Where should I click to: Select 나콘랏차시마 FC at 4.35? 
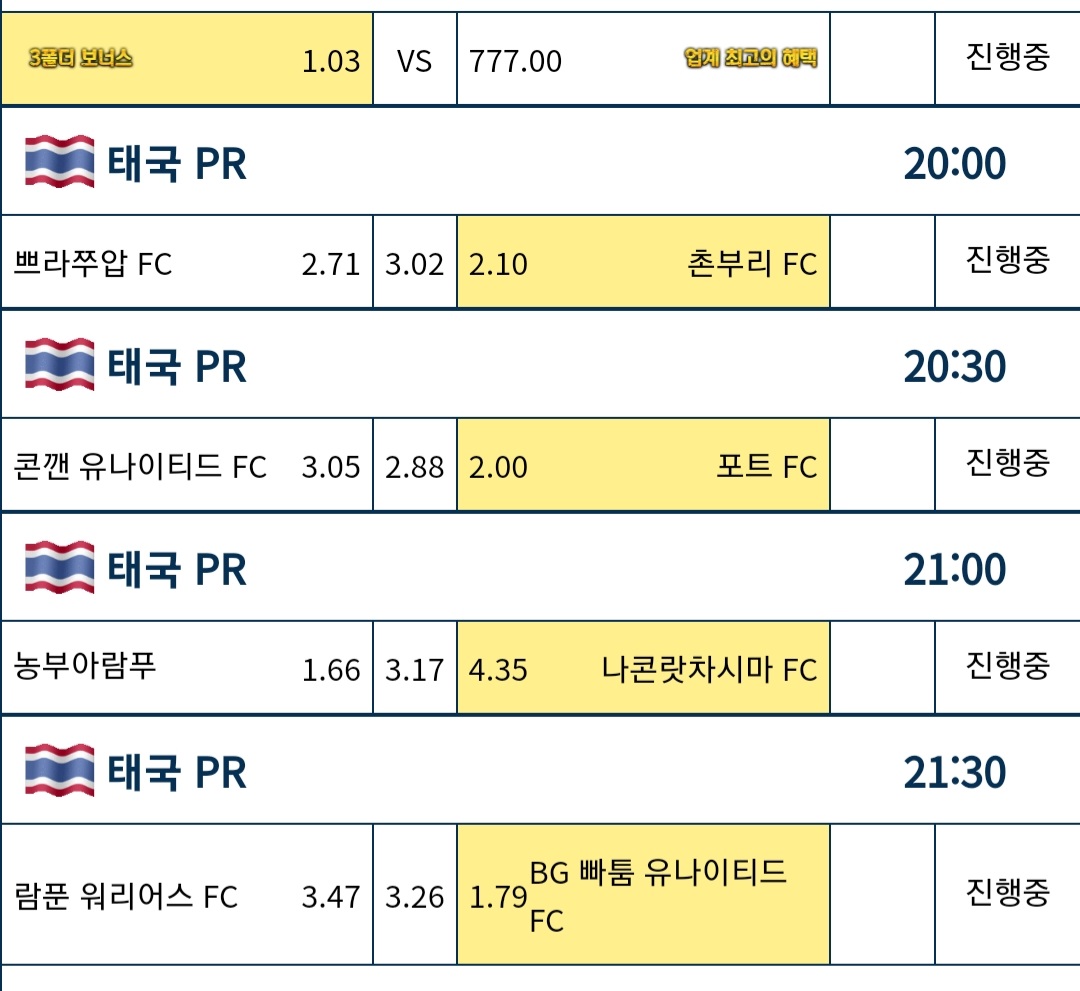[643, 667]
